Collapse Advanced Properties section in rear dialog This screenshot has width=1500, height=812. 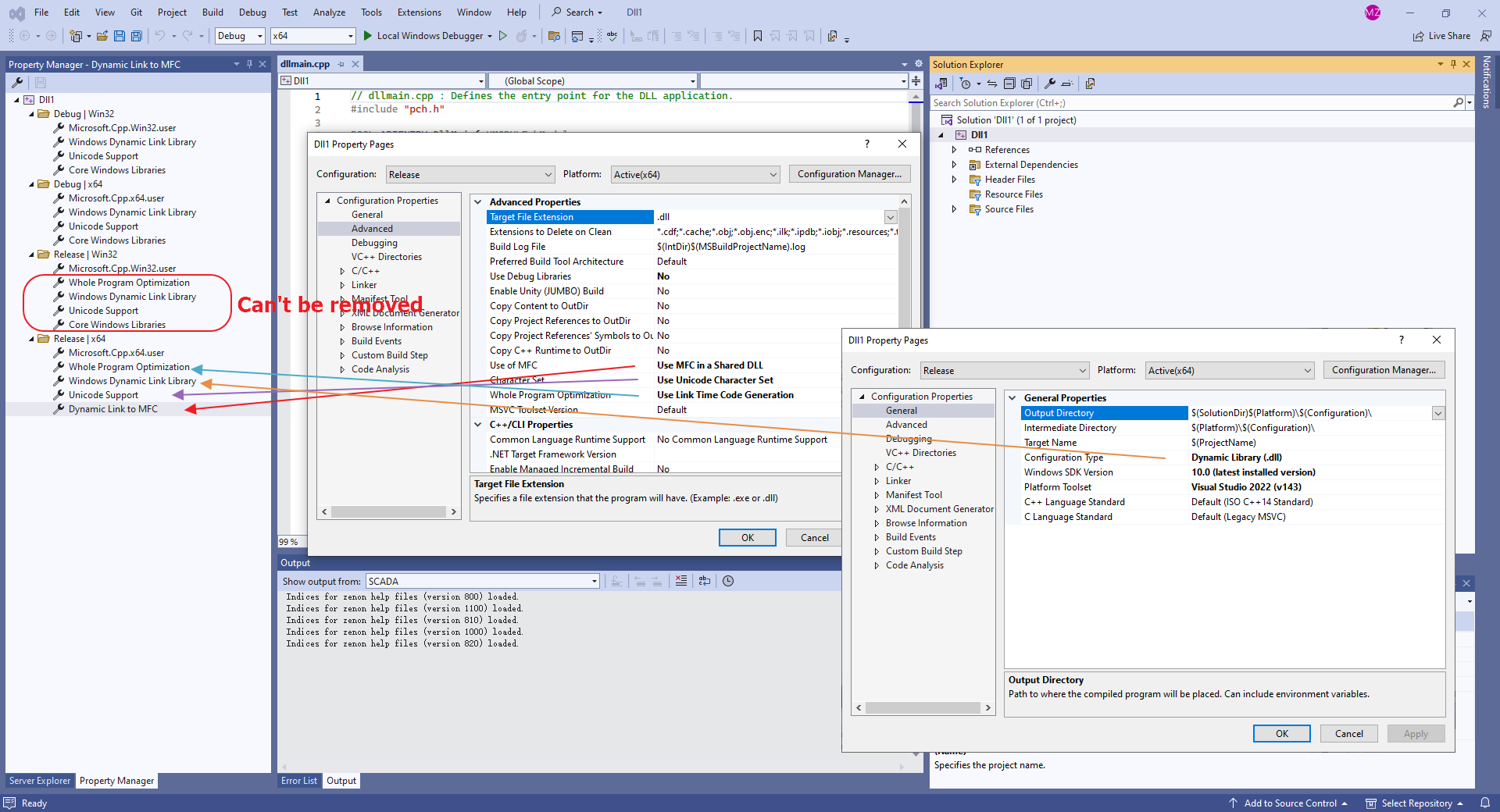click(478, 202)
